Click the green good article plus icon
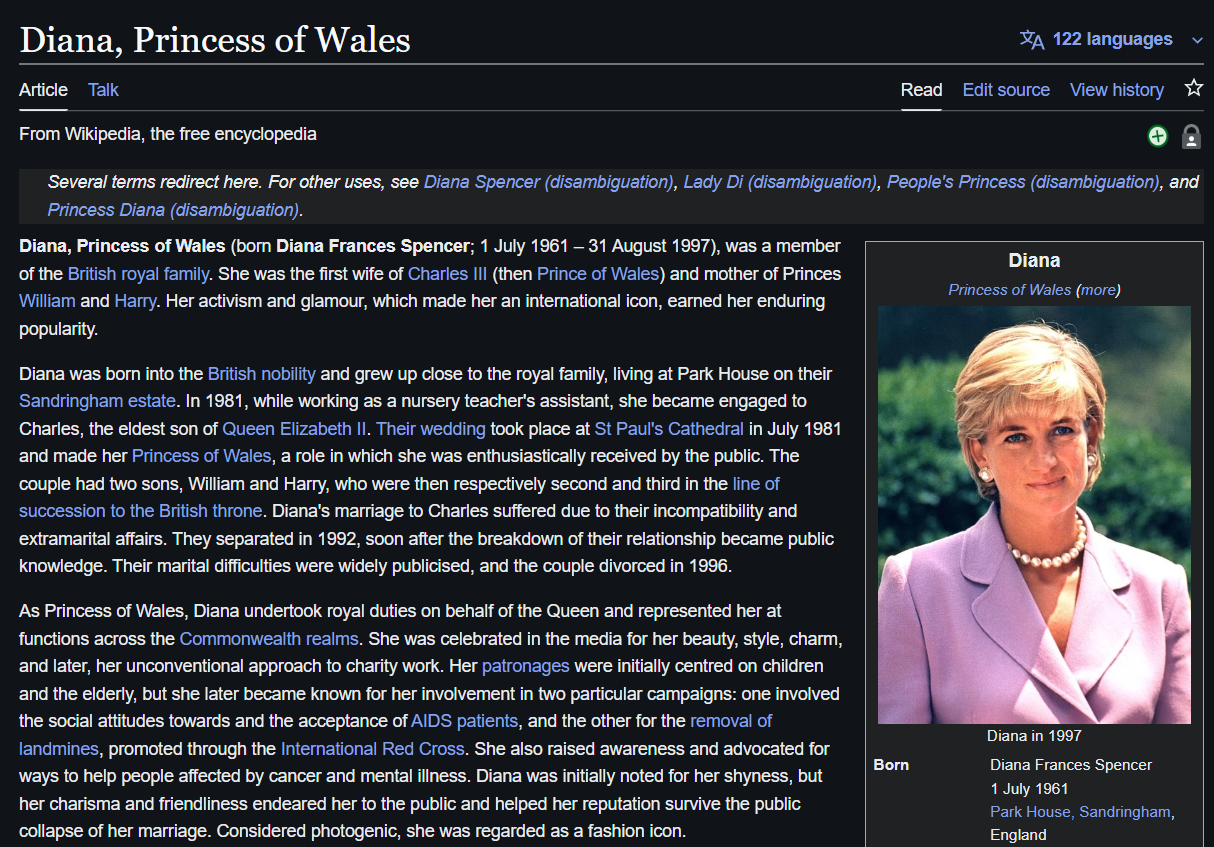Screen dimensions: 1214x847 [x=1157, y=136]
